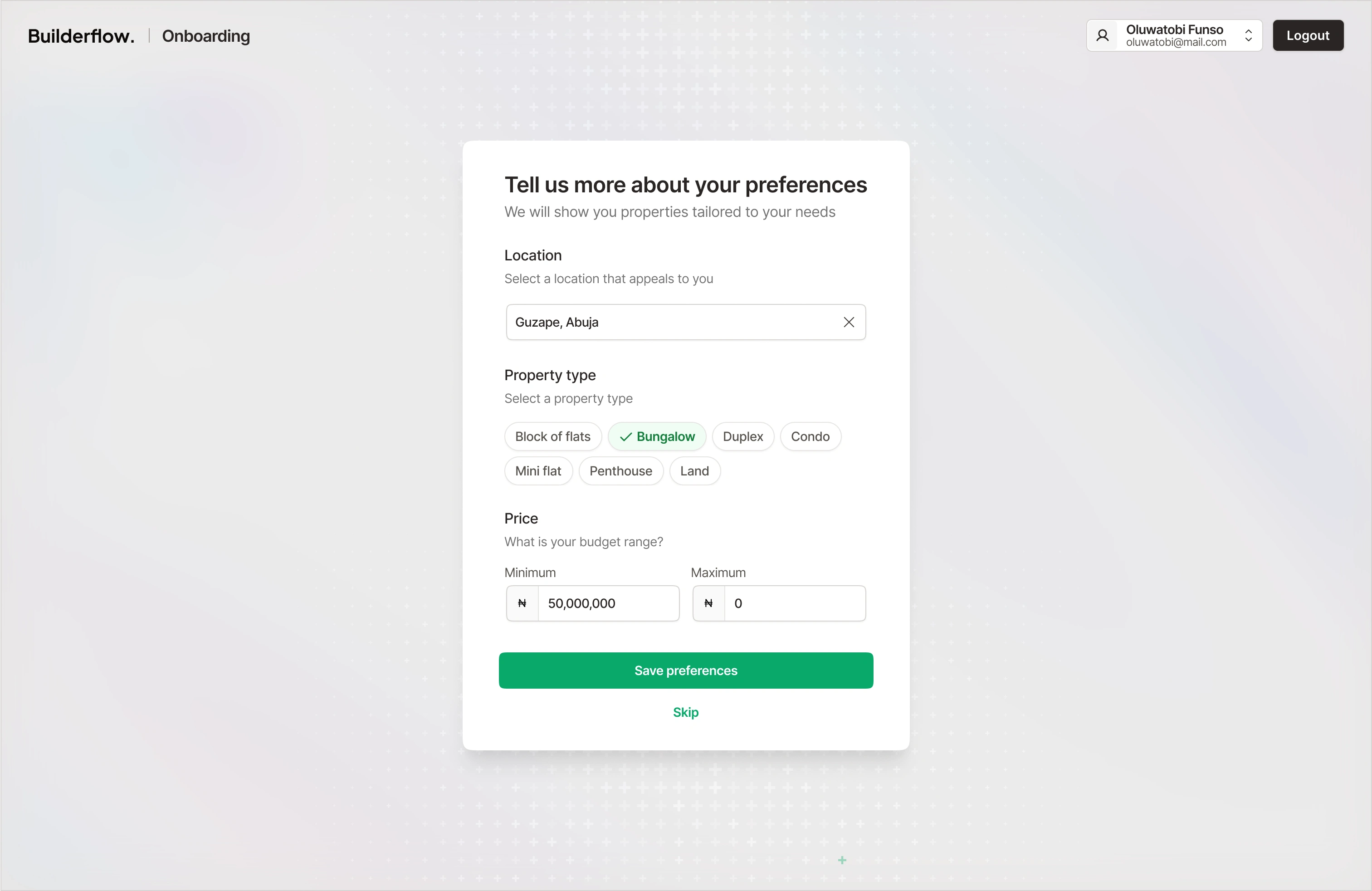The image size is (1372, 891).
Task: Select the Block of flats property type
Action: 552,437
